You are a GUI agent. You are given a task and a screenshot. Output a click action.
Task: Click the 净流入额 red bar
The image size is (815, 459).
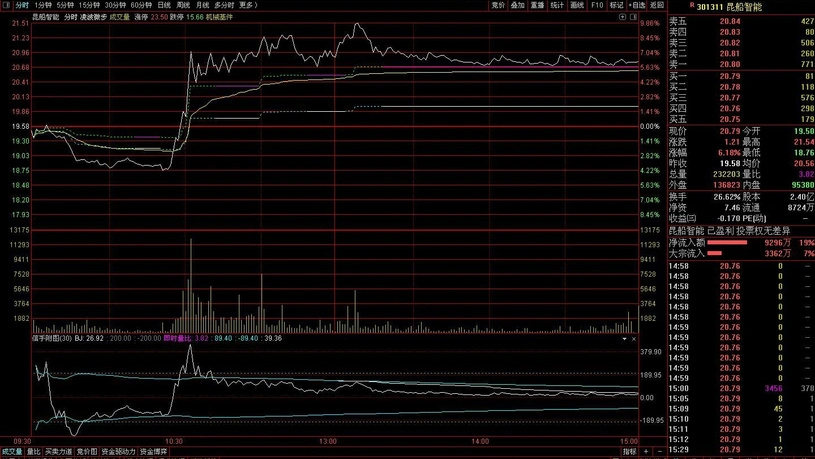pyautogui.click(x=727, y=242)
